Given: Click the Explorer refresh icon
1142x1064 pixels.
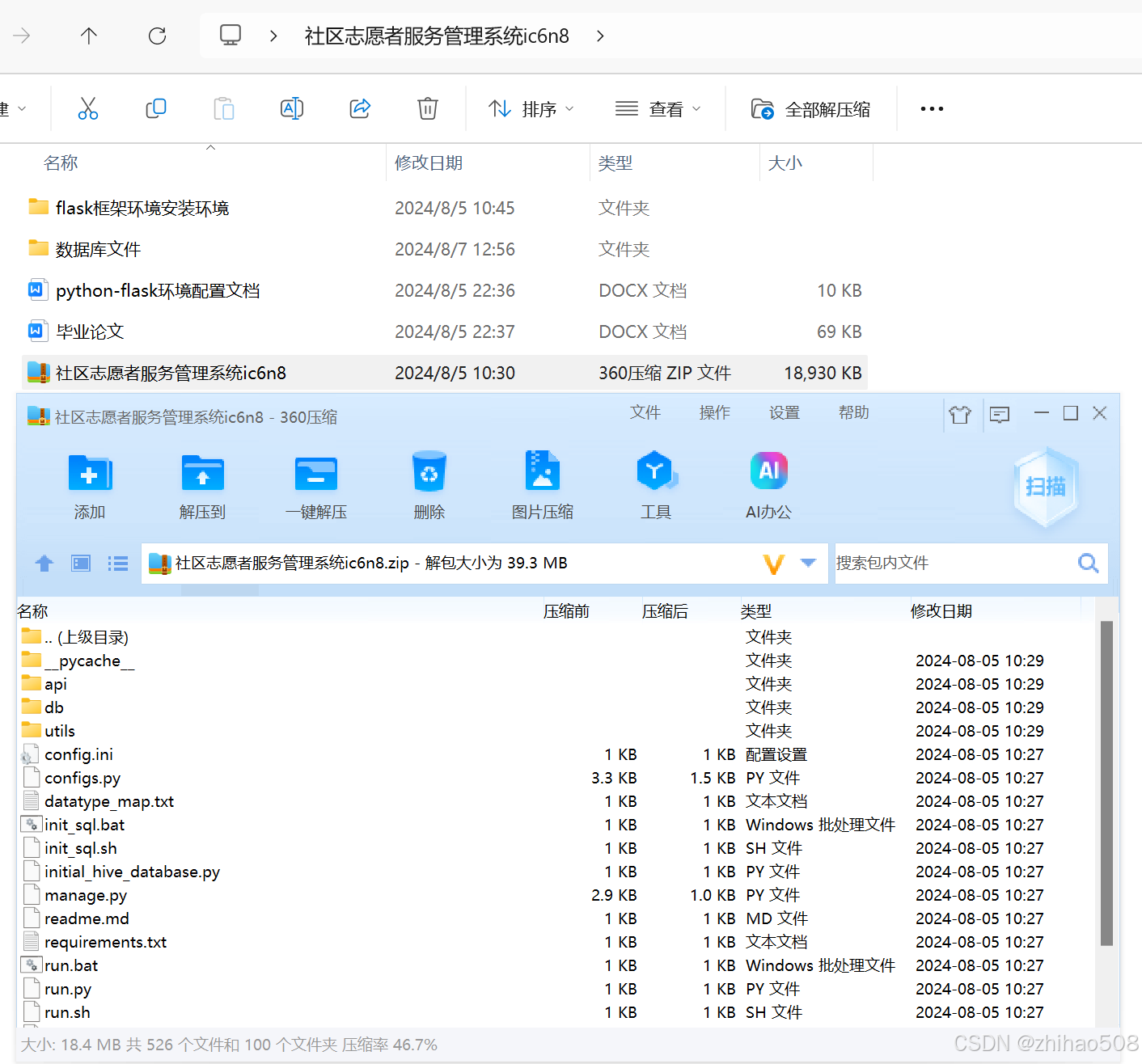Looking at the screenshot, I should [x=158, y=36].
